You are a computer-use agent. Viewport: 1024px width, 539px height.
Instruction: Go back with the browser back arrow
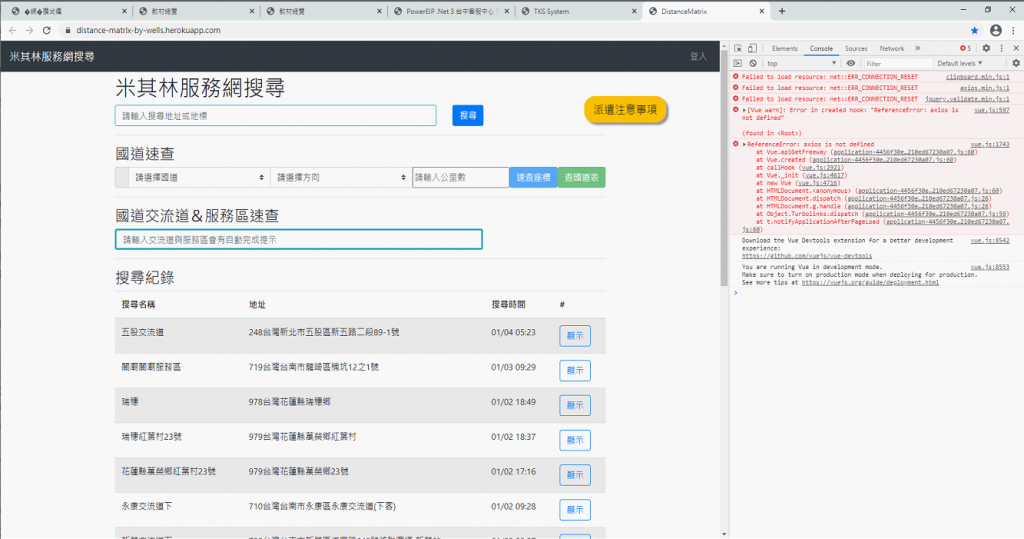pyautogui.click(x=12, y=30)
